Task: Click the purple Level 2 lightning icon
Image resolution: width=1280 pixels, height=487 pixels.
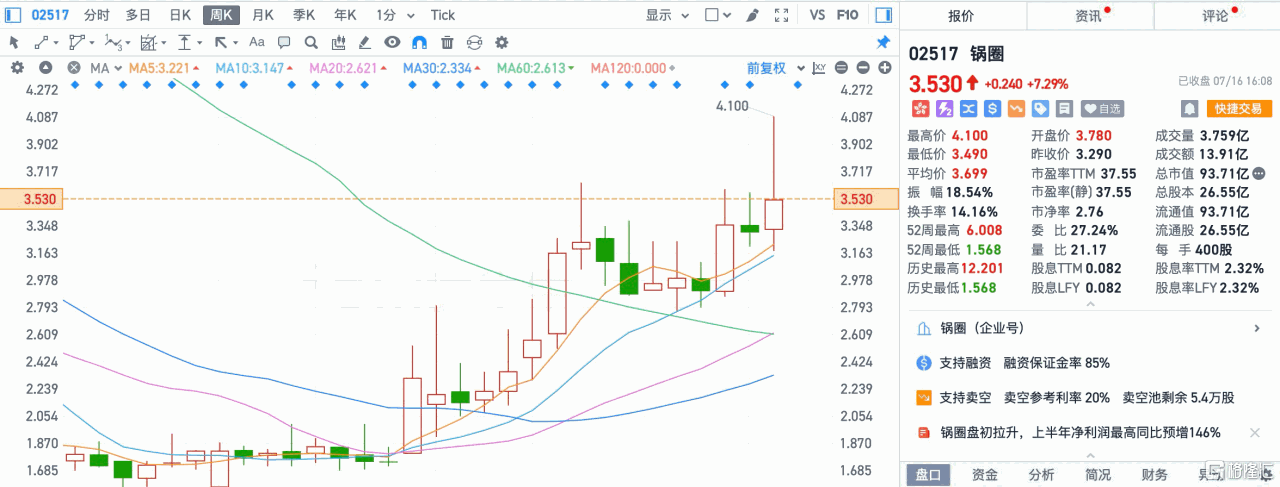Action: coord(943,108)
